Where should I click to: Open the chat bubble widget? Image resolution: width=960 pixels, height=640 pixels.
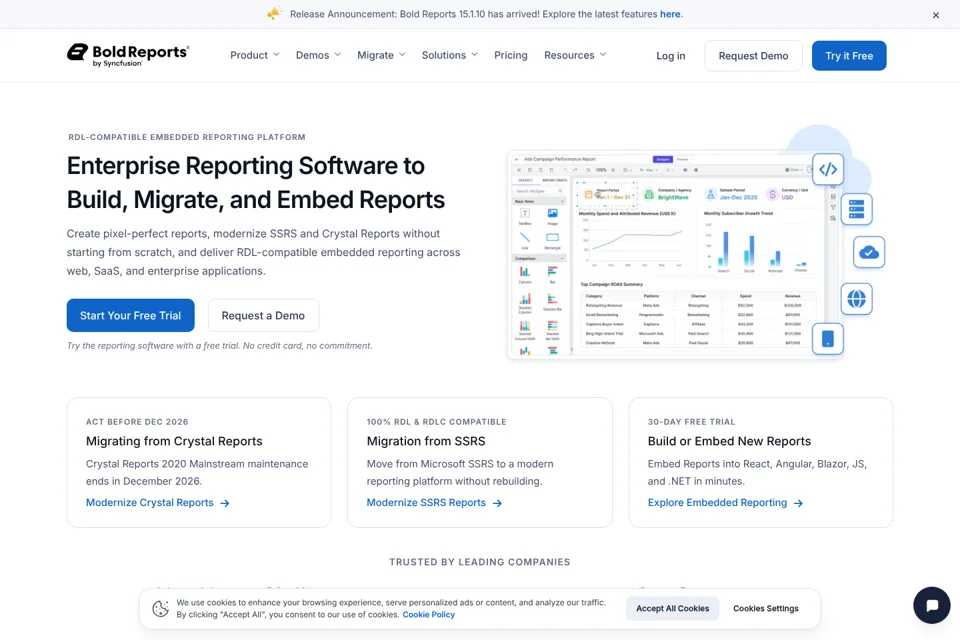click(931, 605)
